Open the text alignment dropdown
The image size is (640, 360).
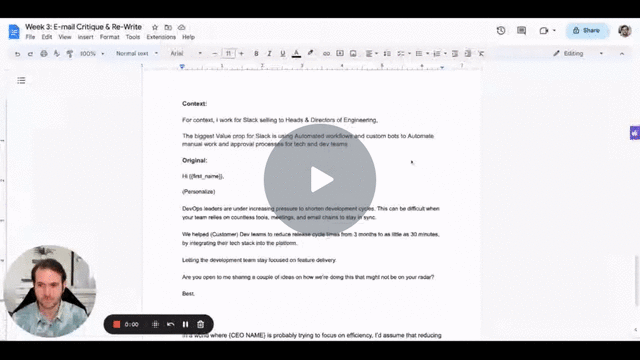point(371,53)
